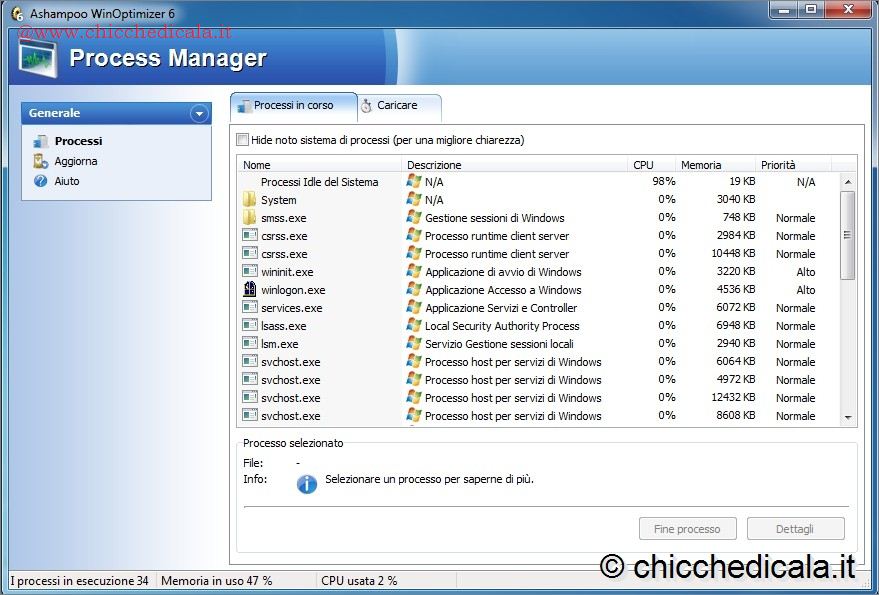
Task: Click the smss.exe process icon
Action: tap(250, 218)
